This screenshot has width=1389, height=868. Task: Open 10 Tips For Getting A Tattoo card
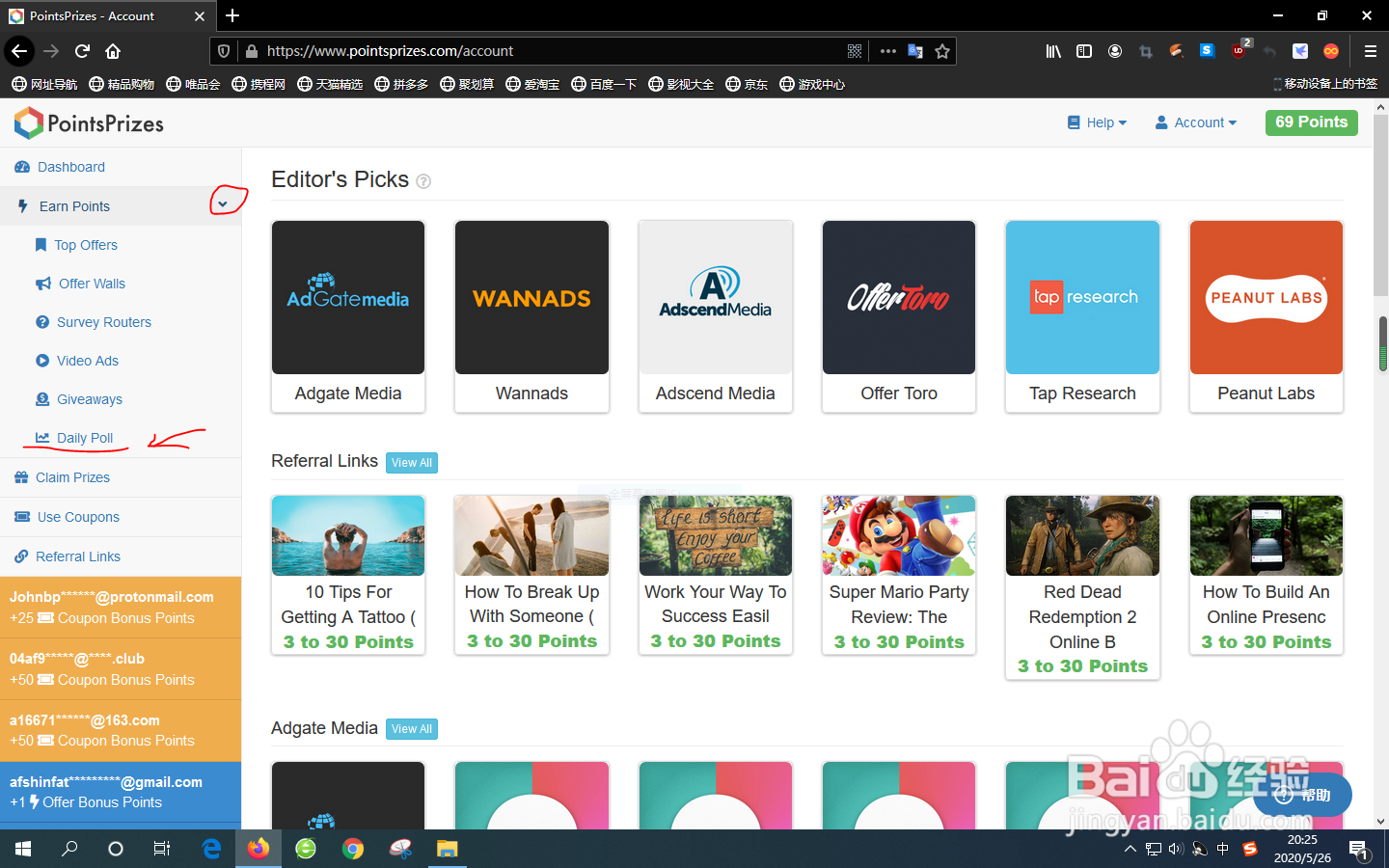point(348,575)
